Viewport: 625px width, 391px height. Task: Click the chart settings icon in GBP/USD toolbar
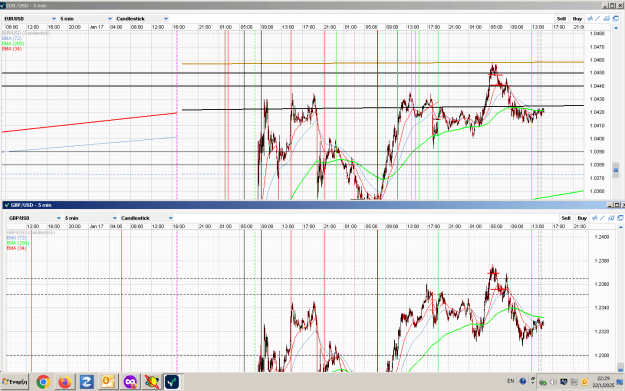click(611, 218)
